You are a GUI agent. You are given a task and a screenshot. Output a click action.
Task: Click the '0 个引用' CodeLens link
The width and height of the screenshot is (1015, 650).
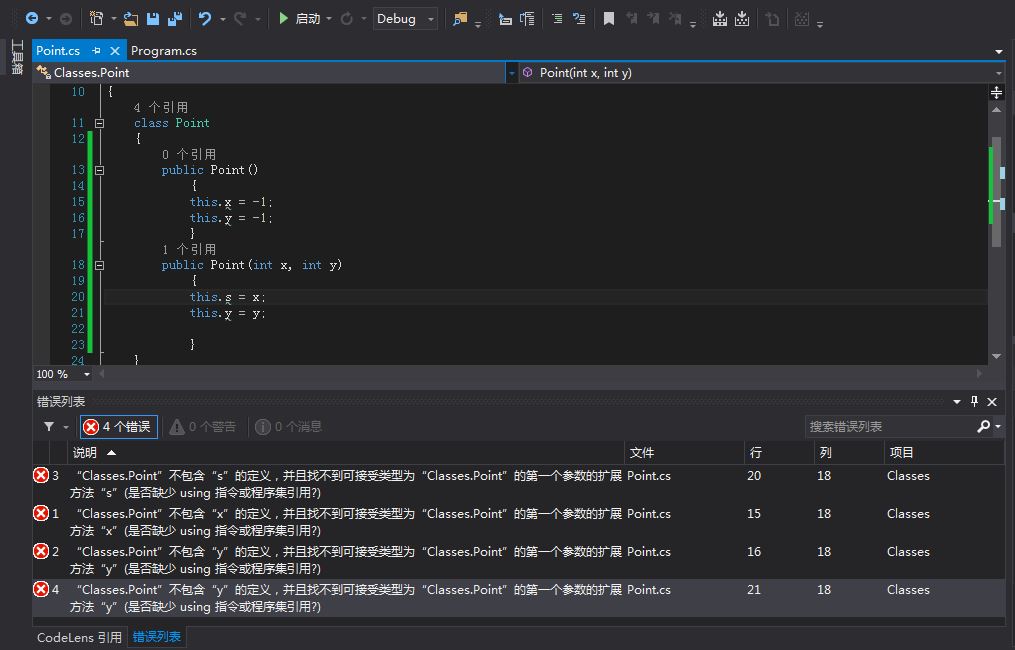pos(188,154)
